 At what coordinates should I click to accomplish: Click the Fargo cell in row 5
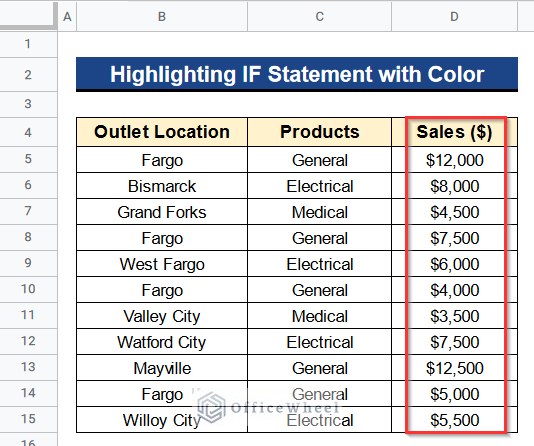tap(162, 160)
